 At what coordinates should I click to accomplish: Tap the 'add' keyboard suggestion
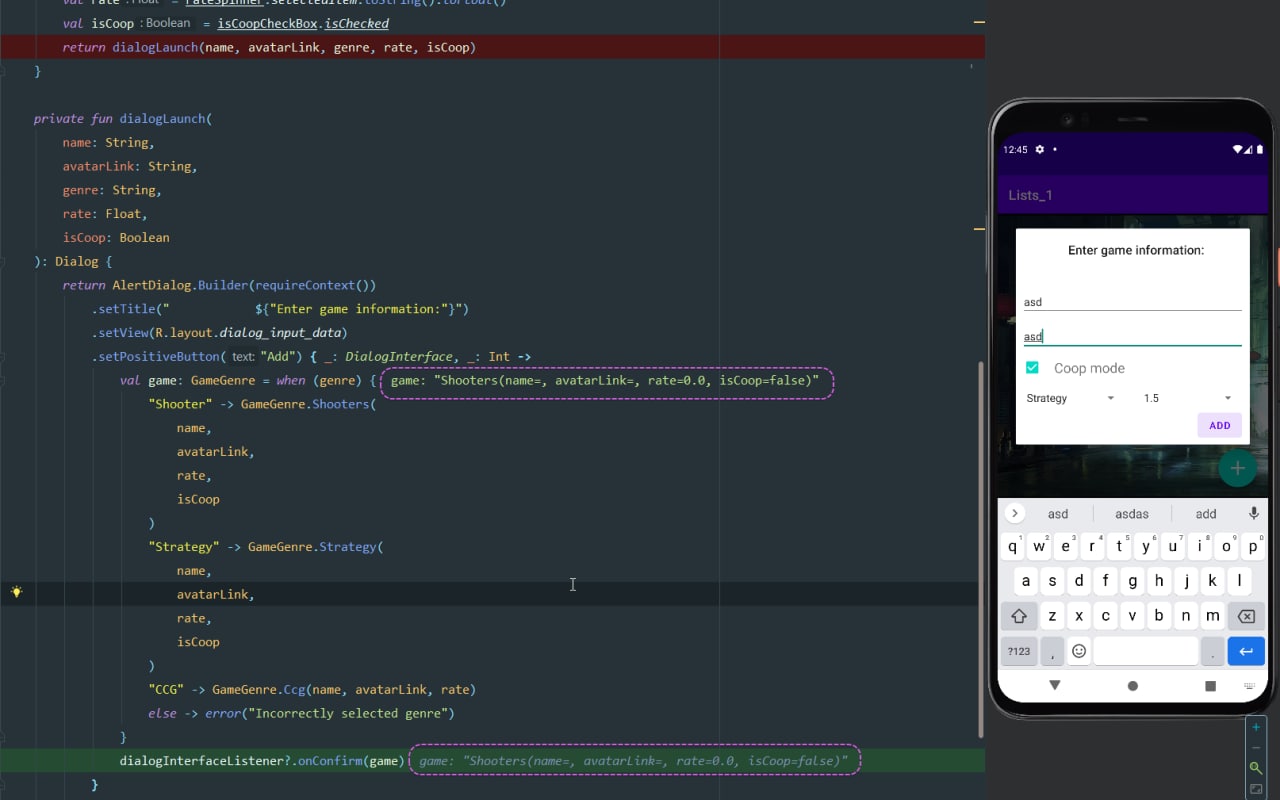(x=1206, y=514)
